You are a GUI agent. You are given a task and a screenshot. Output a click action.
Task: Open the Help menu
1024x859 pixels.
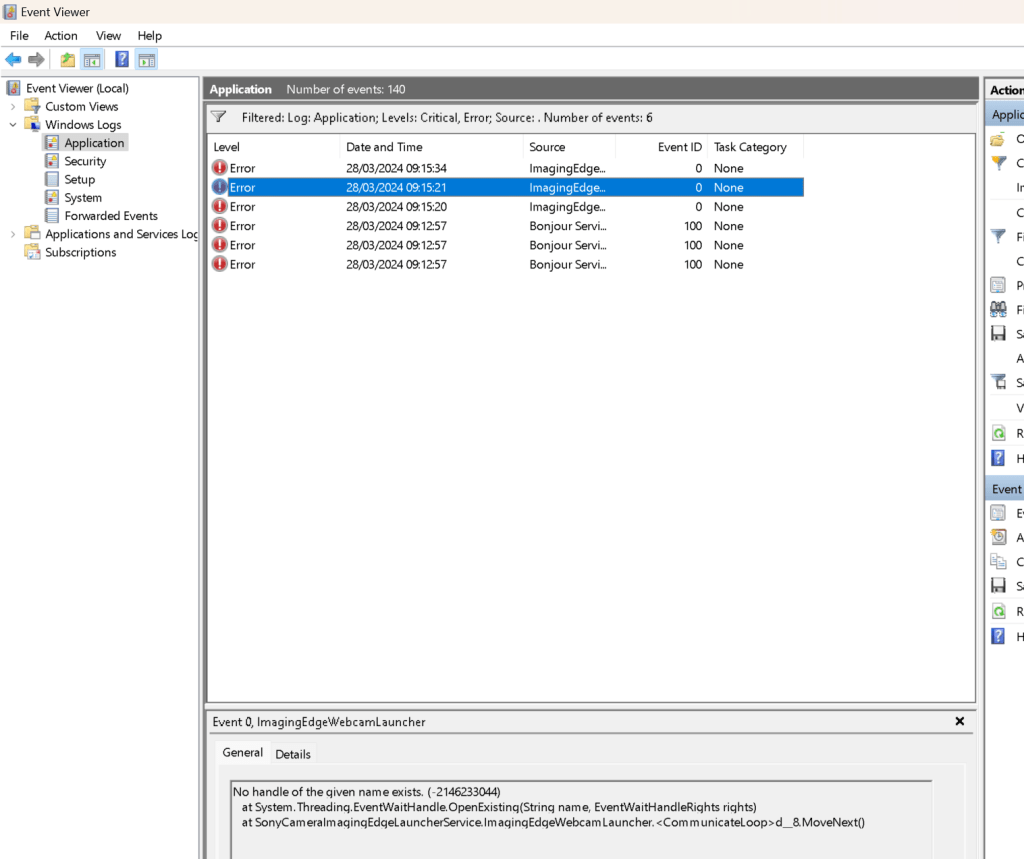click(150, 36)
